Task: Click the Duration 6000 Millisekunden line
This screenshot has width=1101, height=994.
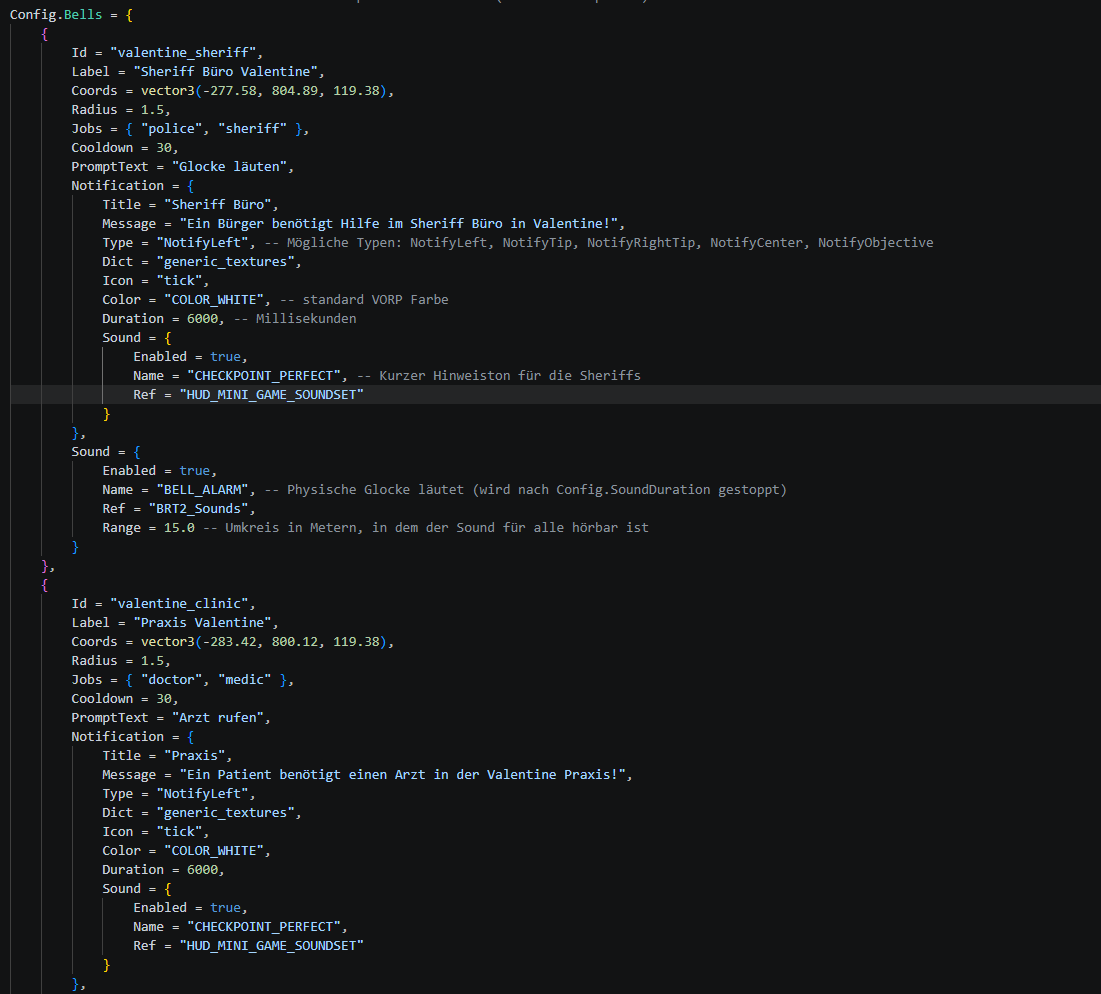Action: [229, 319]
